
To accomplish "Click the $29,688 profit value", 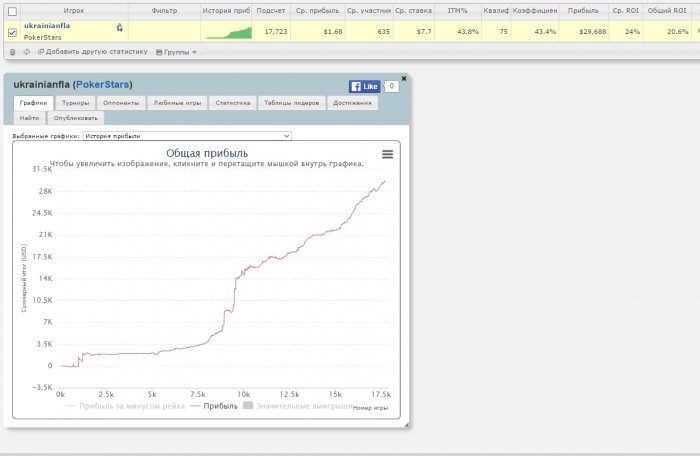I will pyautogui.click(x=592, y=32).
